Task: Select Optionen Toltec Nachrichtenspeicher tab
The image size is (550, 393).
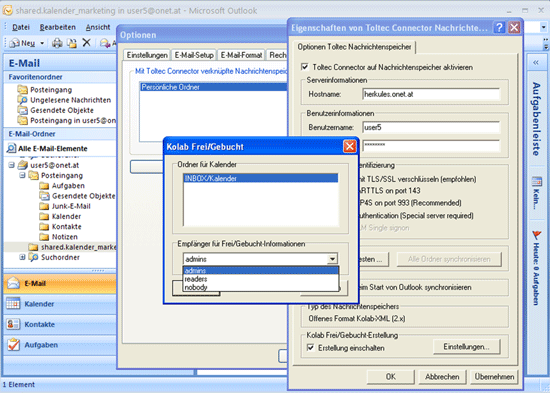Action: click(x=355, y=47)
